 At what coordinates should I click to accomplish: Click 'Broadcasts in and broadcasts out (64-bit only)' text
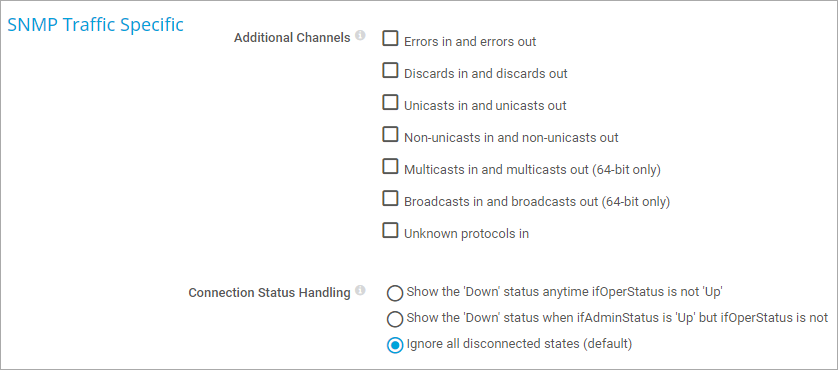(537, 202)
